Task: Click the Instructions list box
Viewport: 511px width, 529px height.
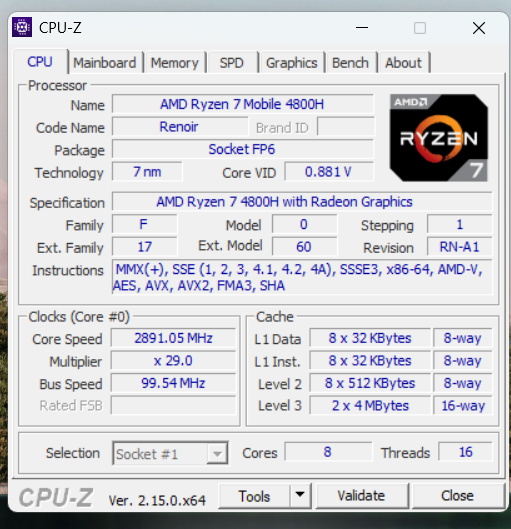Action: 302,277
